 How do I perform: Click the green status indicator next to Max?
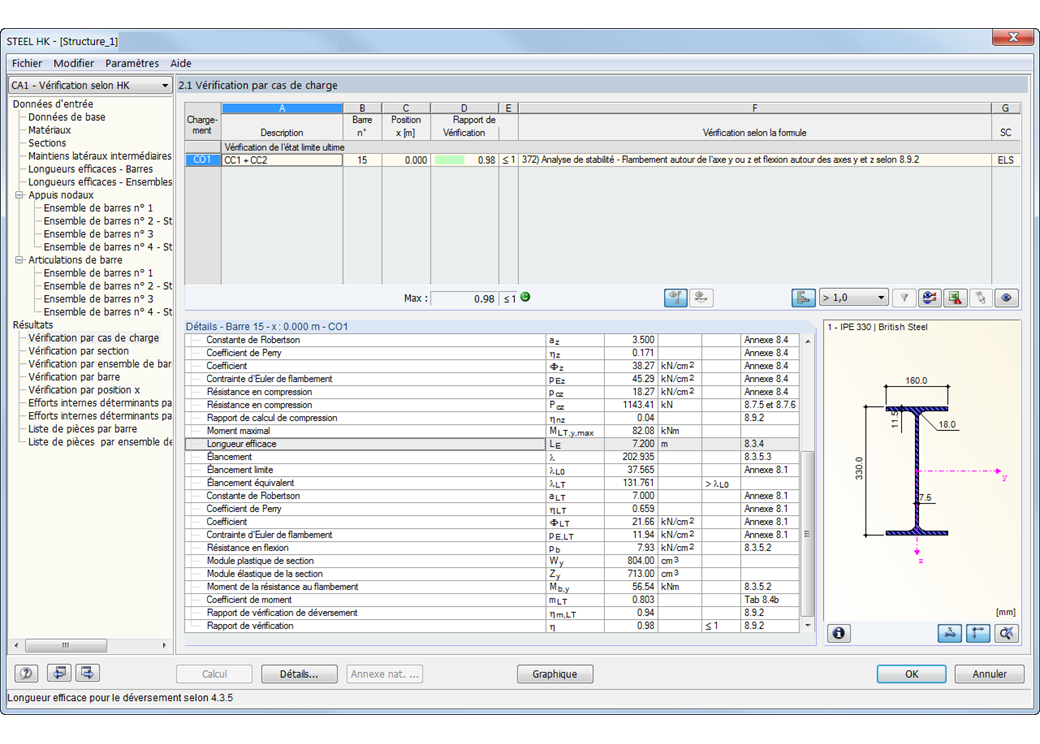pyautogui.click(x=525, y=297)
